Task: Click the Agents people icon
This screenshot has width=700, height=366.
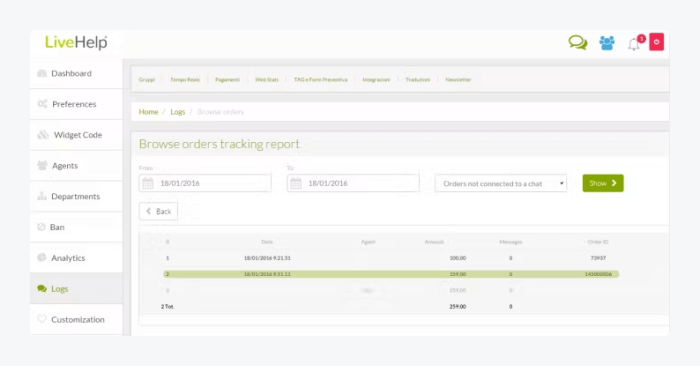Action: point(42,165)
